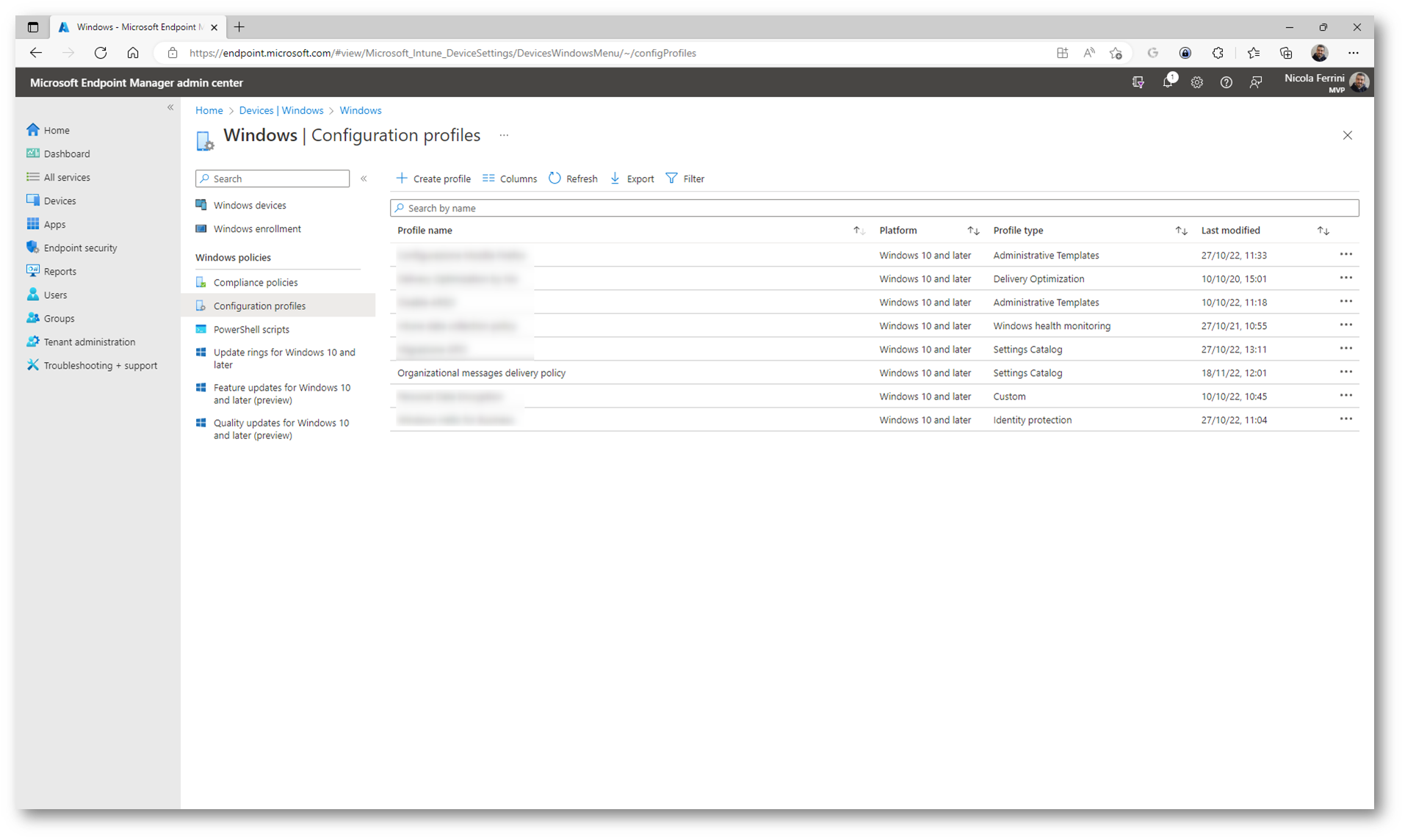Focus the blade menu Search box
This screenshot has height=840, width=1405.
pos(272,178)
